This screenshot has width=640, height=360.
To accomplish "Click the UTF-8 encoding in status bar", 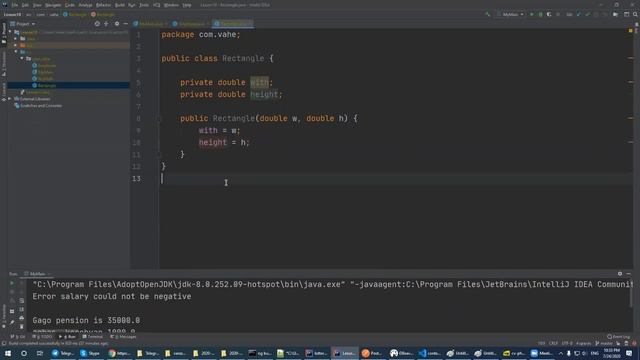I will [567, 343].
